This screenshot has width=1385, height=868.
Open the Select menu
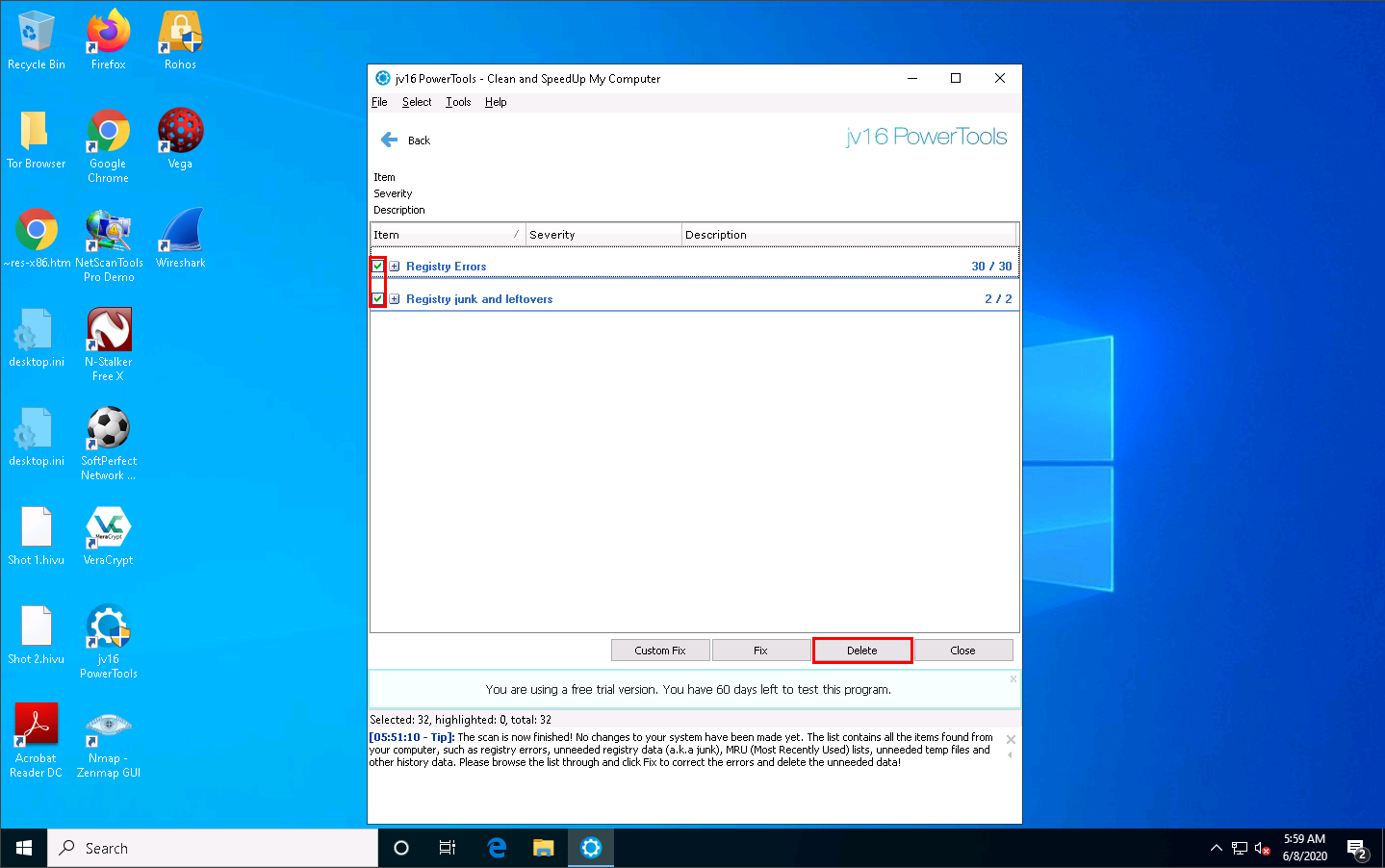tap(417, 102)
